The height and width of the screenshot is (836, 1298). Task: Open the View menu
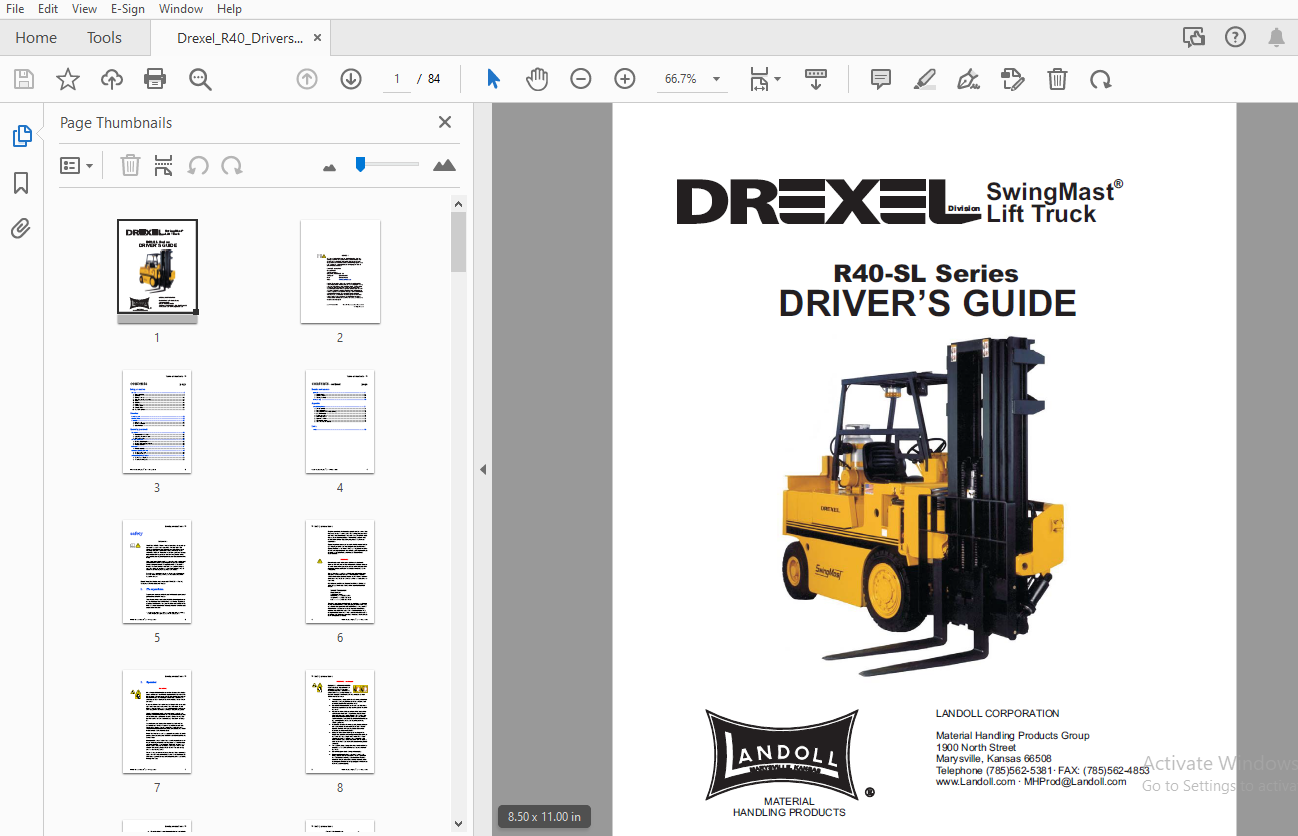coord(84,9)
